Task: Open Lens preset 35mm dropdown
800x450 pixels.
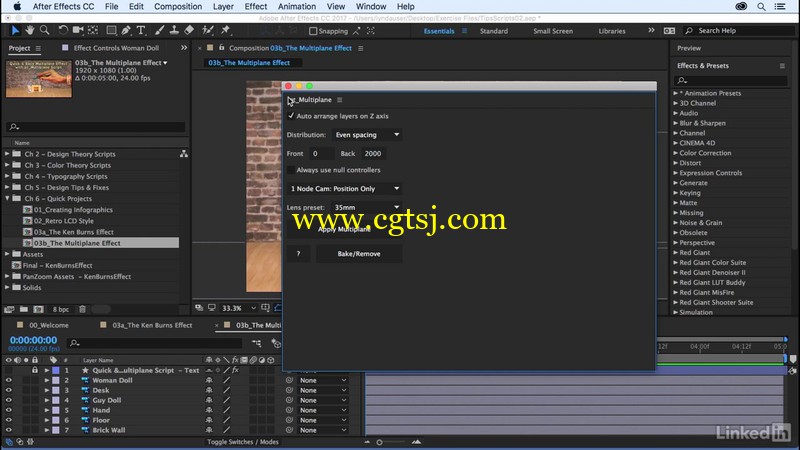Action: click(x=366, y=207)
